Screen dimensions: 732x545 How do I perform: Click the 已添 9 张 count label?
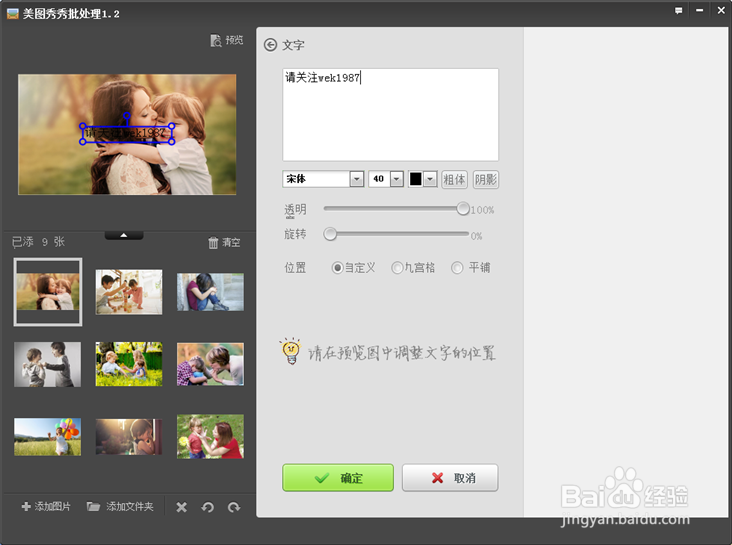click(38, 242)
